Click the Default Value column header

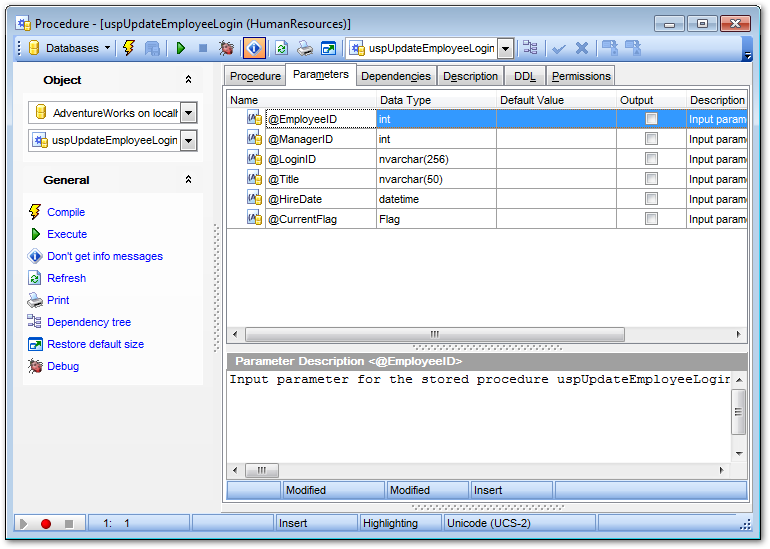[x=556, y=100]
